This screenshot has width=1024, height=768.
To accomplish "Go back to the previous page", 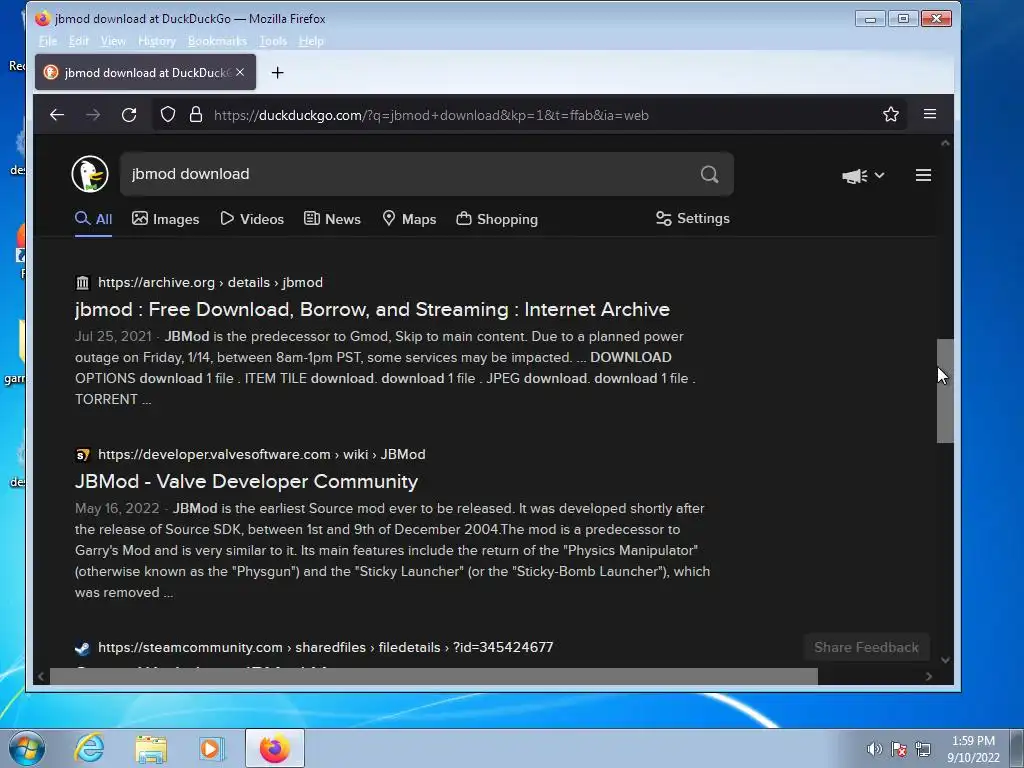I will [57, 115].
